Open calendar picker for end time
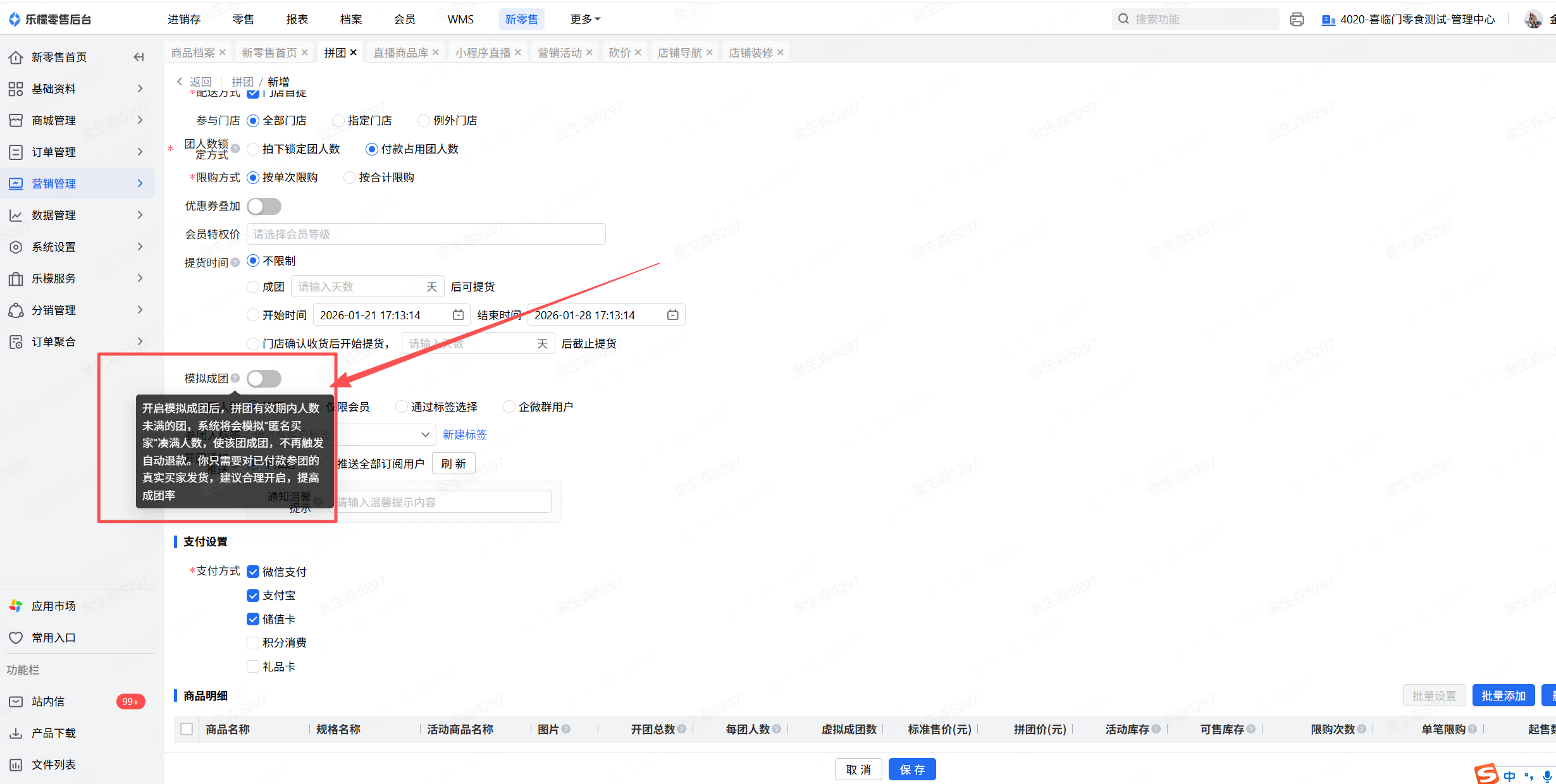Screen dimensions: 1556x784 tap(672, 315)
